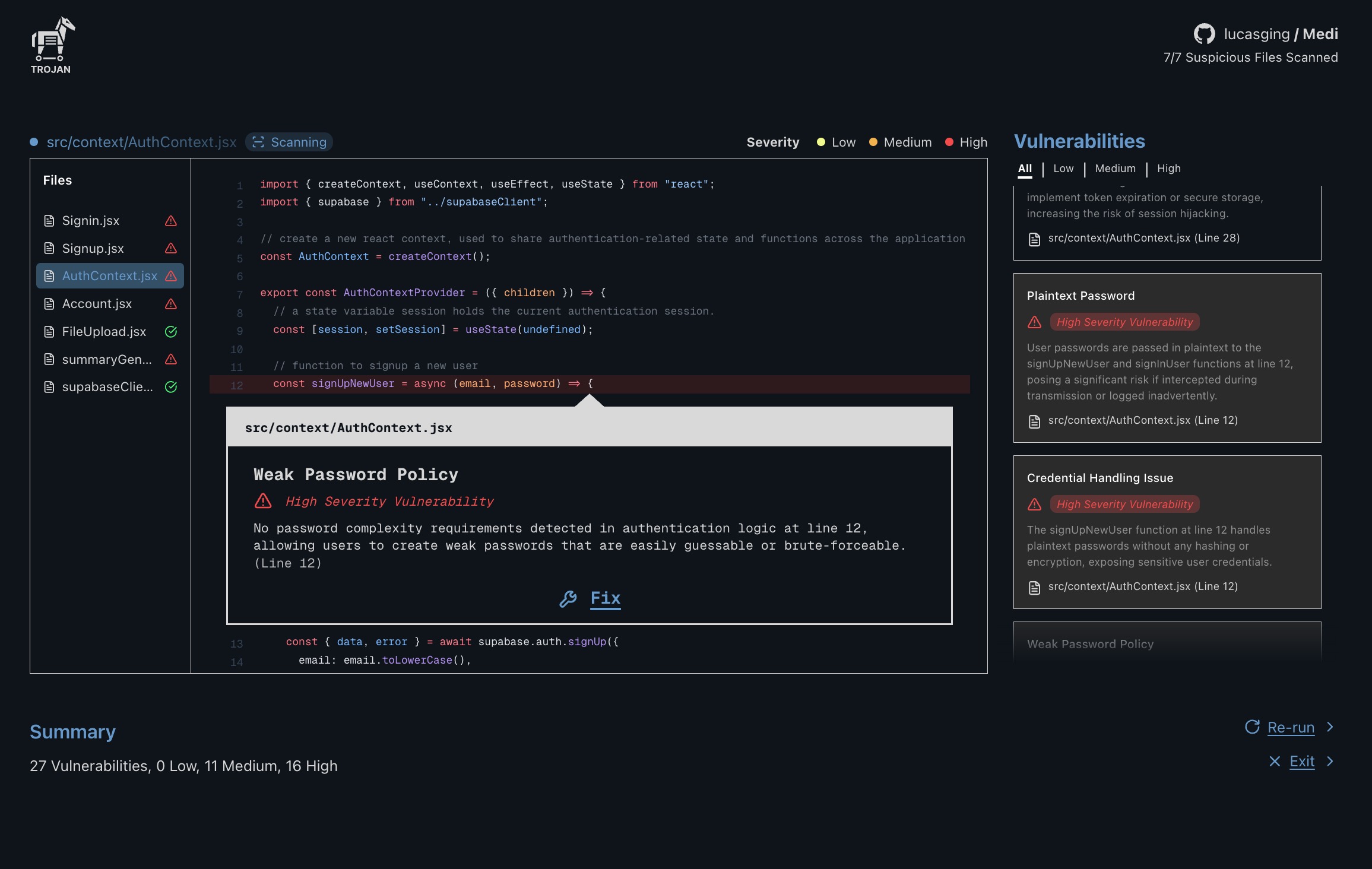Screen dimensions: 1372x869
Task: Open Account.jsx in the Files list
Action: click(97, 304)
